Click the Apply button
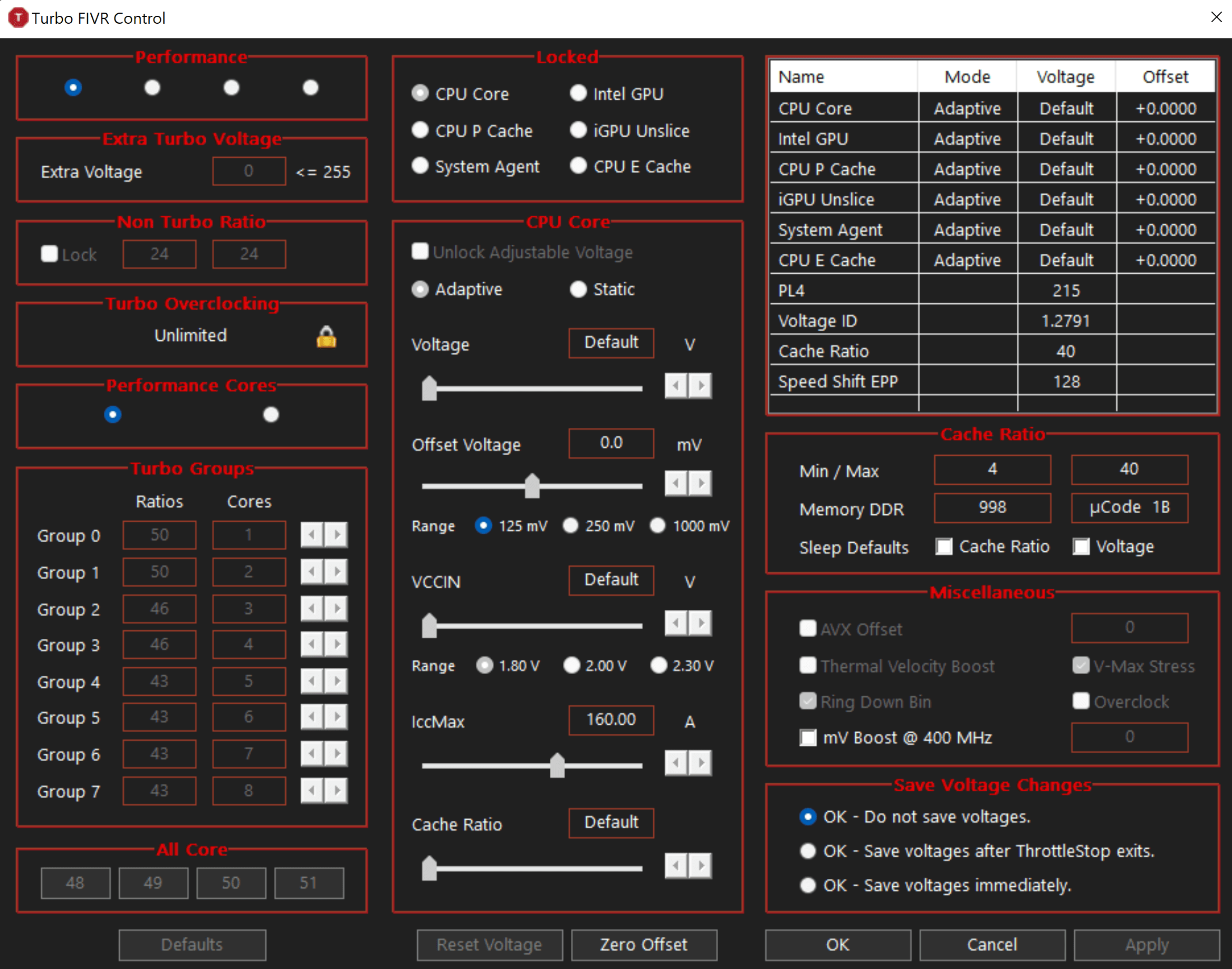The image size is (1232, 969). tap(1147, 944)
